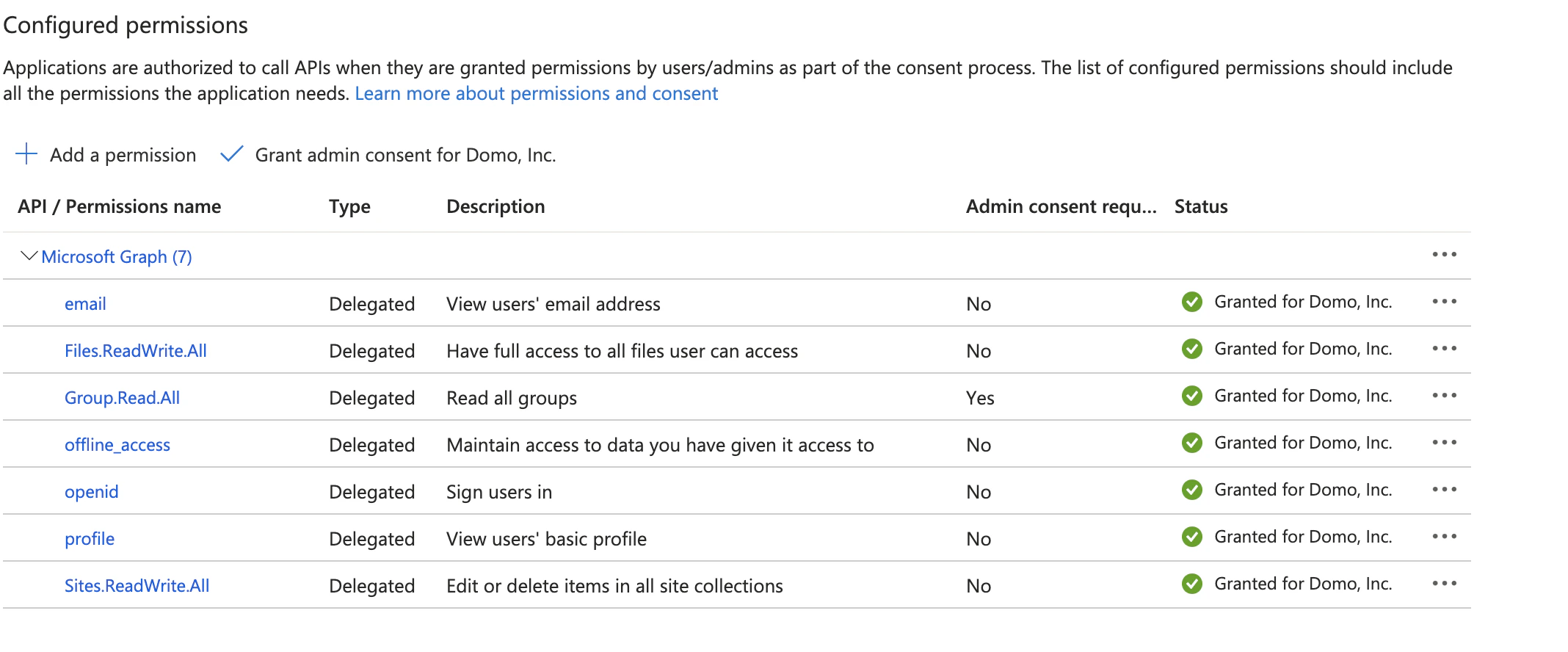1568x652 pixels.
Task: Open the ellipsis menu for offline_access
Action: point(1444,443)
